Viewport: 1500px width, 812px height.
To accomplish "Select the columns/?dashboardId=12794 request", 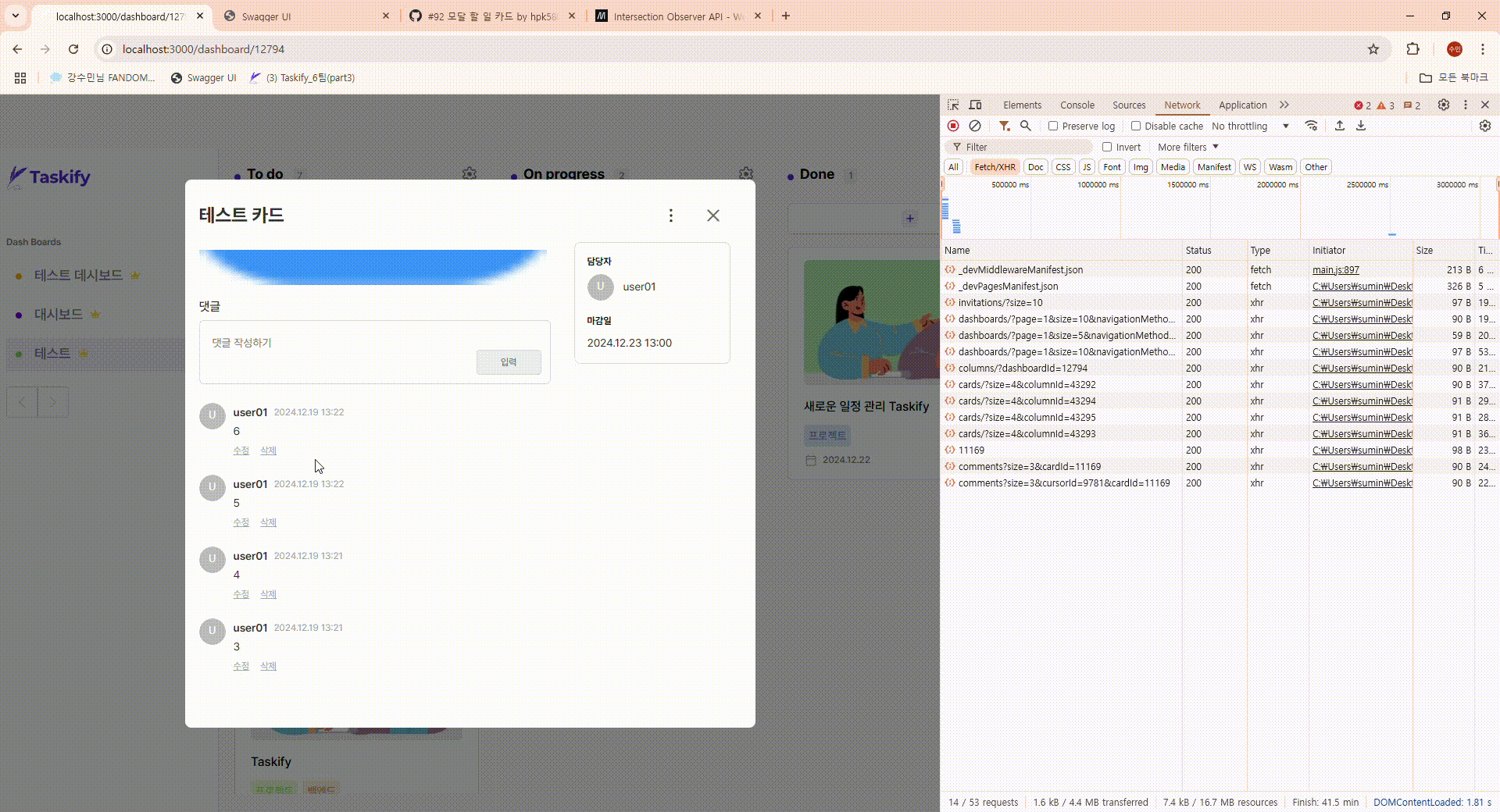I will [x=1062, y=368].
